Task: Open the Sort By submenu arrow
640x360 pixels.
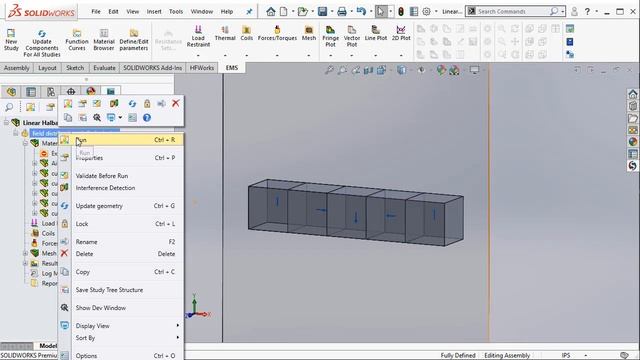Action: [178, 338]
